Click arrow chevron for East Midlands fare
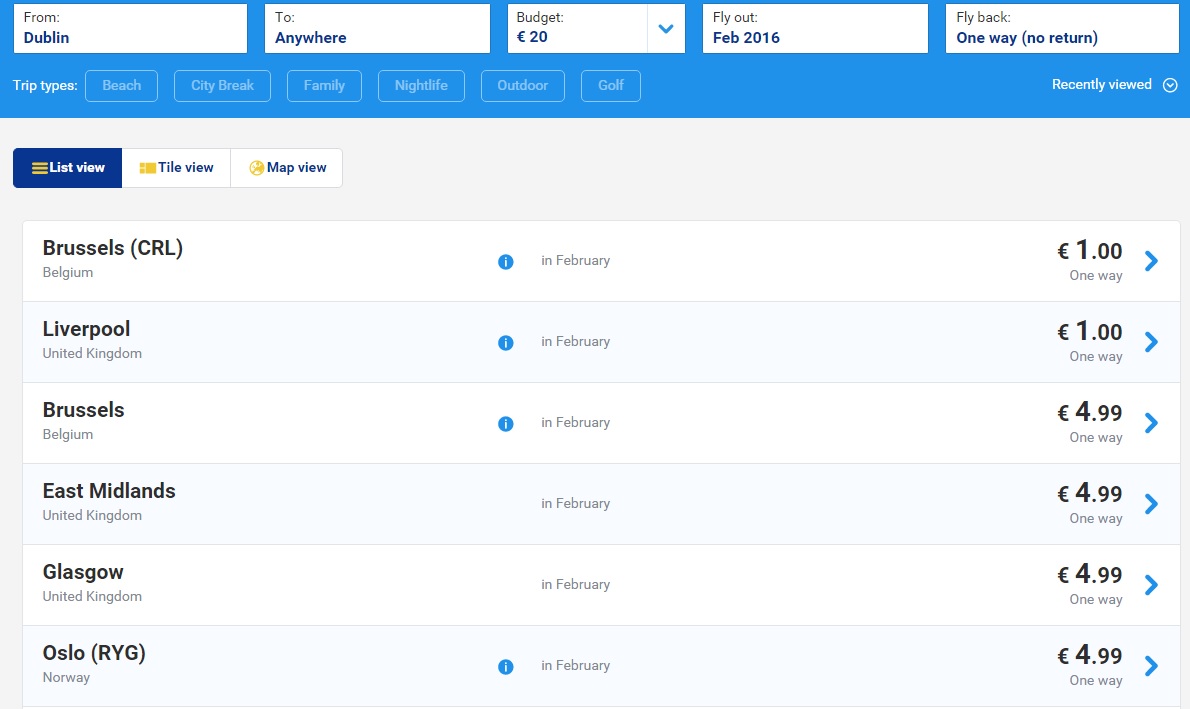The width and height of the screenshot is (1190, 709). [1151, 504]
